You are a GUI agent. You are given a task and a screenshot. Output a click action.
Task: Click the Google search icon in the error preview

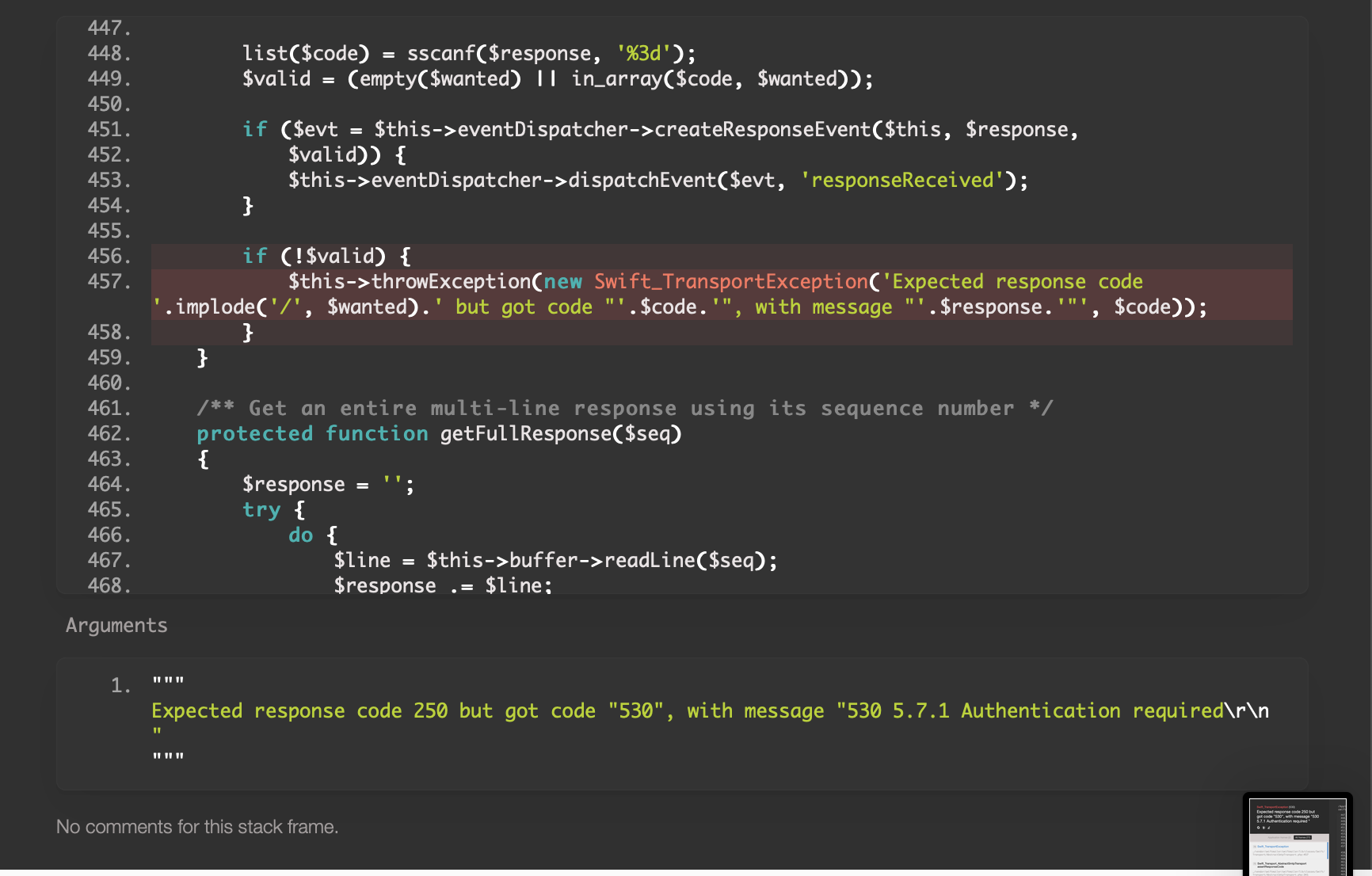(1259, 827)
